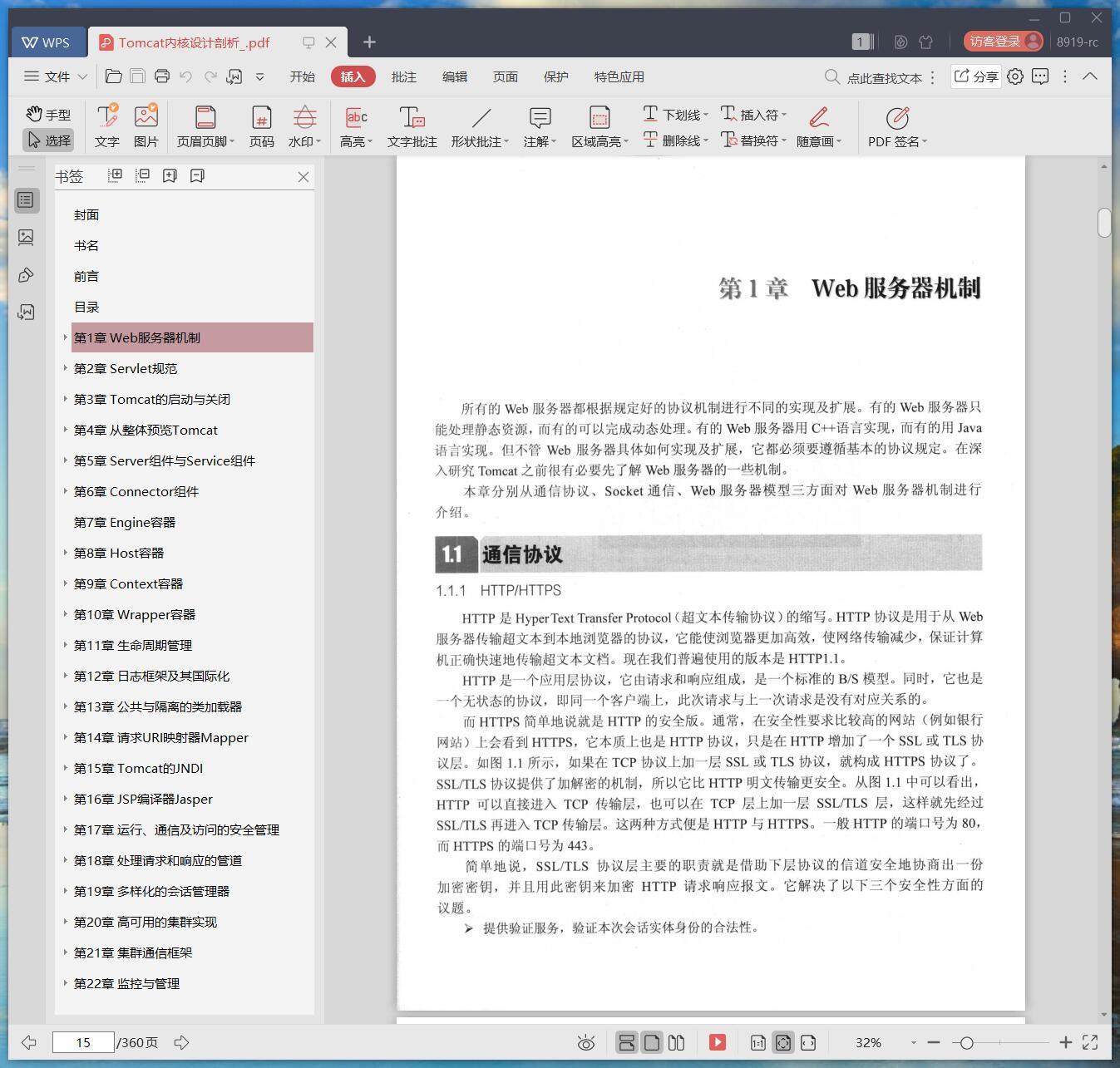This screenshot has width=1120, height=1068.
Task: Close the 书签 bookmark panel
Action: [303, 176]
